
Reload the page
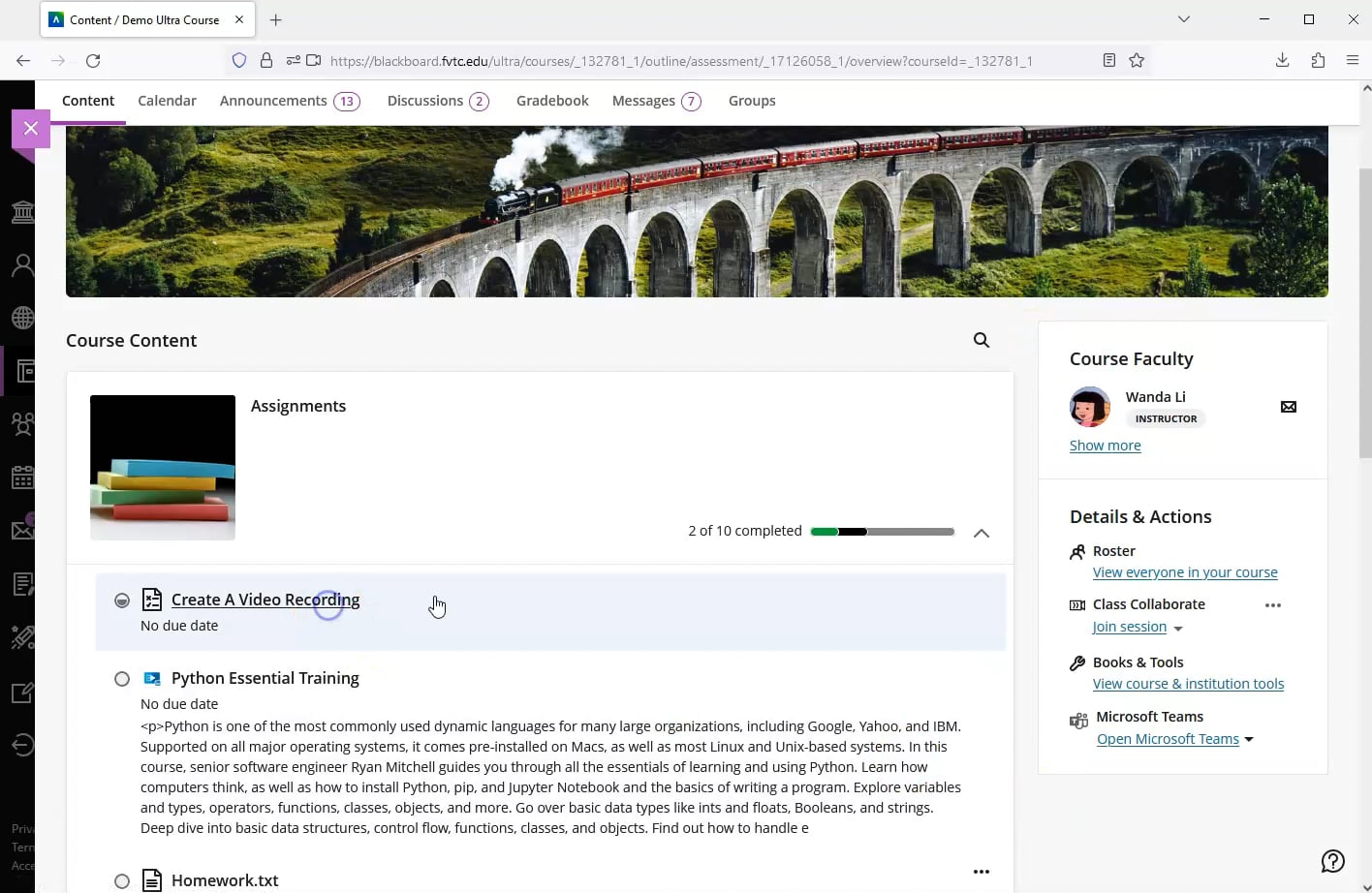[93, 60]
